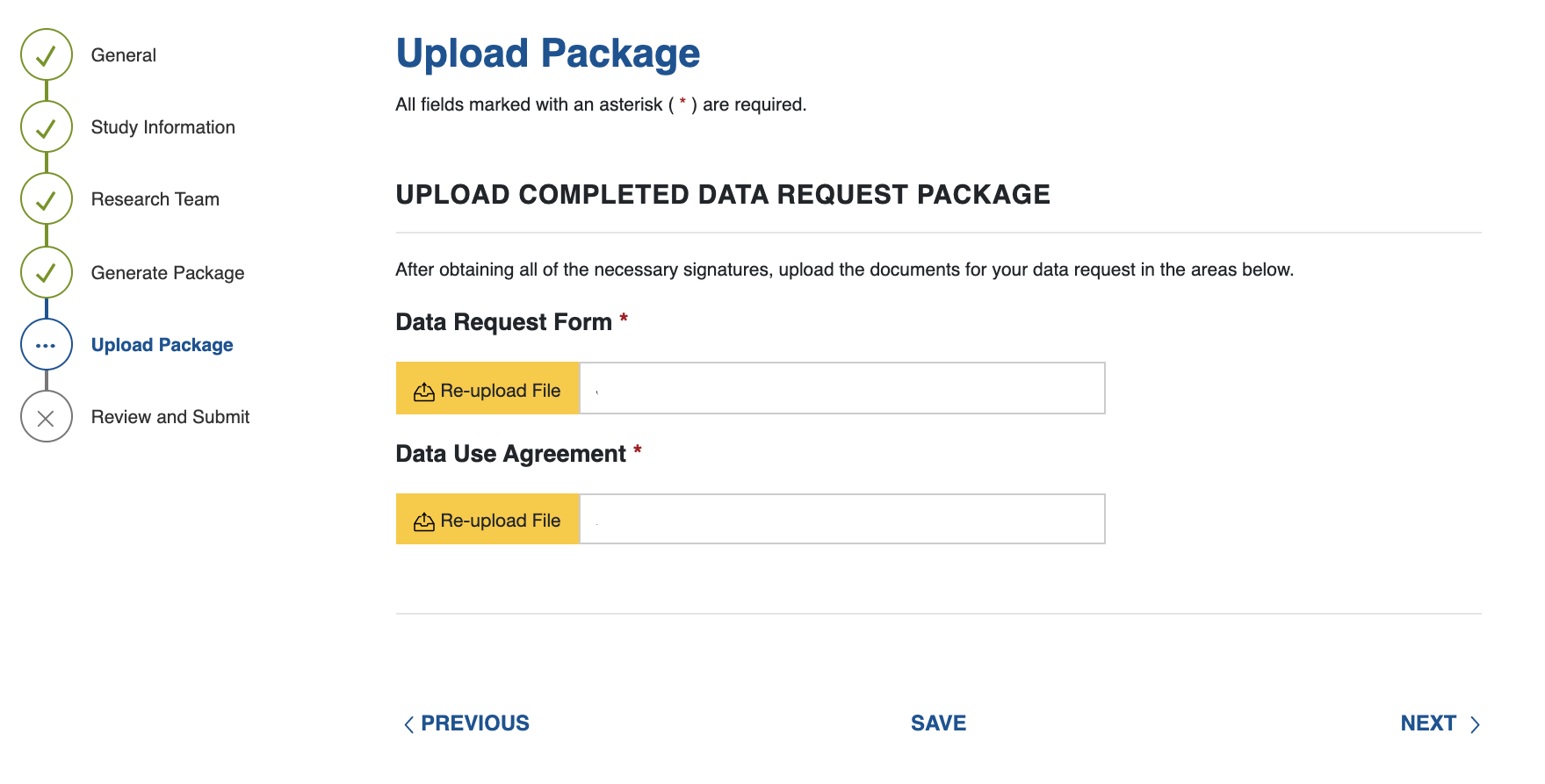
Task: Click upload icon for Data Use Agreement
Action: [424, 521]
